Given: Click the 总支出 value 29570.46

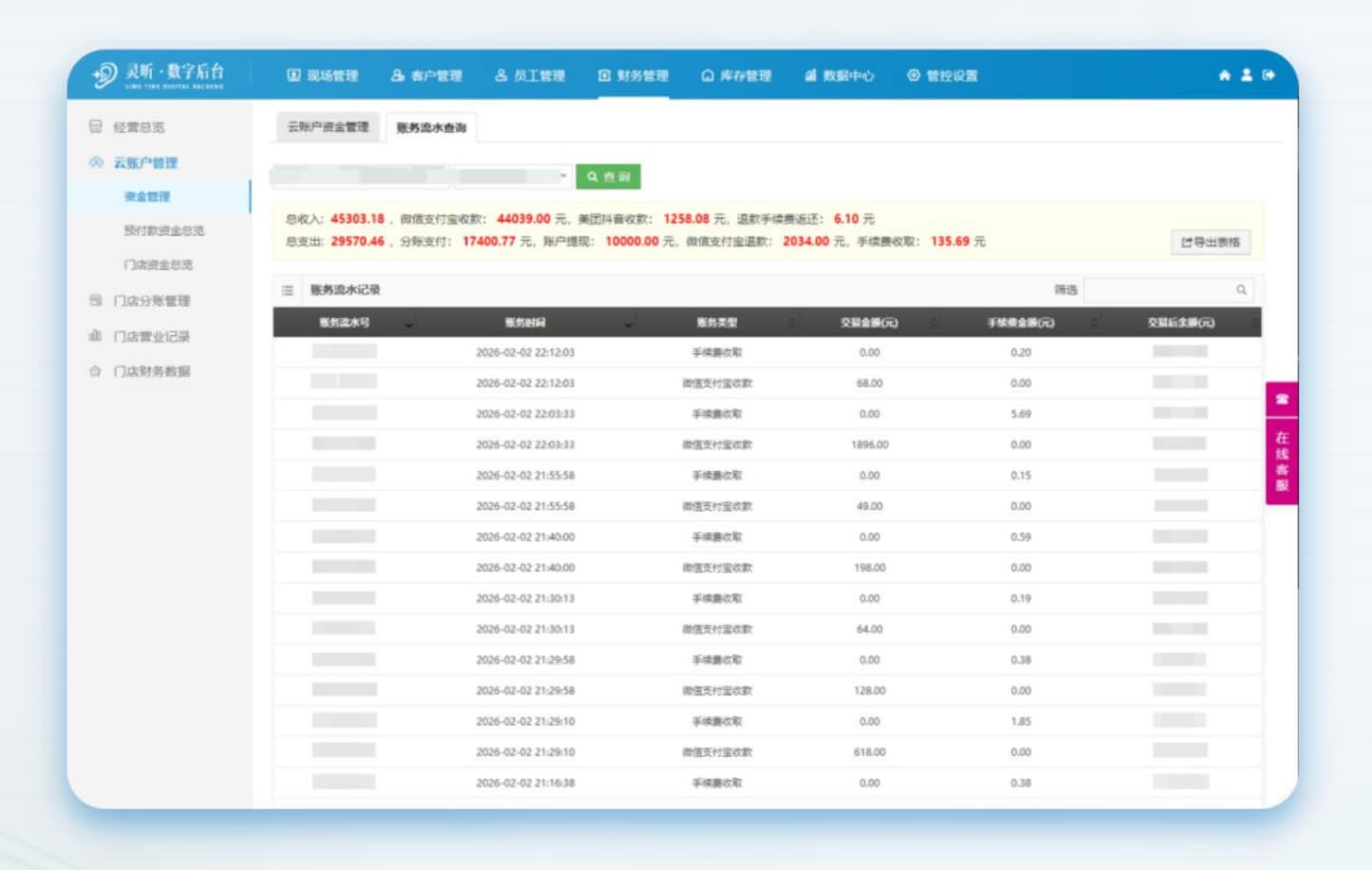Looking at the screenshot, I should coord(357,242).
